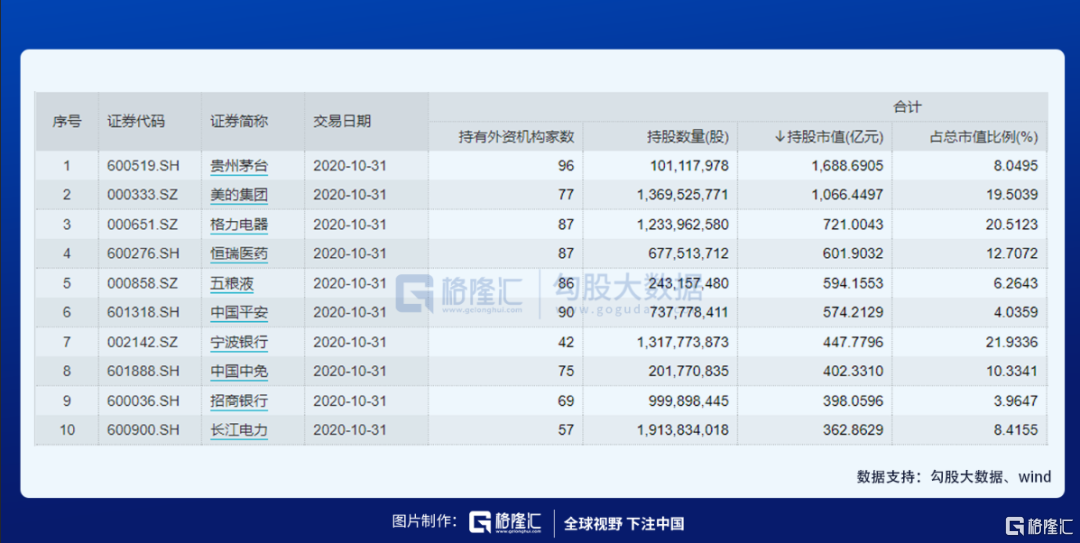
Task: Select the code cell 000333.SZ
Action: (x=143, y=195)
